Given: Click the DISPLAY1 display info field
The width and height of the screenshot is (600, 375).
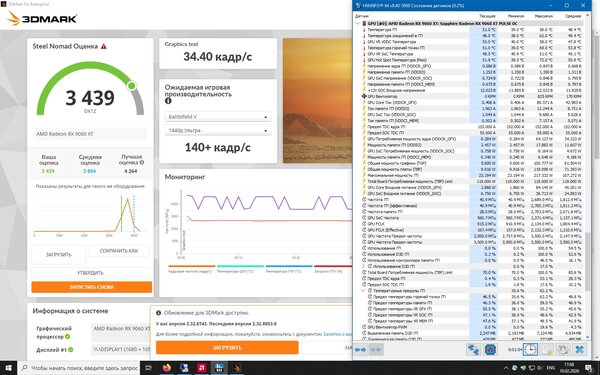Looking at the screenshot, I should point(121,349).
